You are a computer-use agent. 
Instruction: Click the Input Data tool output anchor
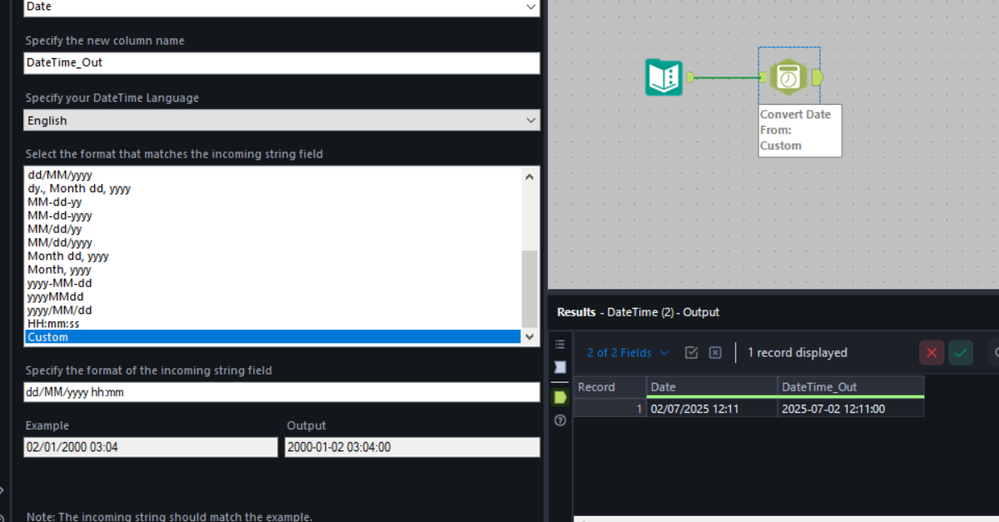click(x=689, y=77)
